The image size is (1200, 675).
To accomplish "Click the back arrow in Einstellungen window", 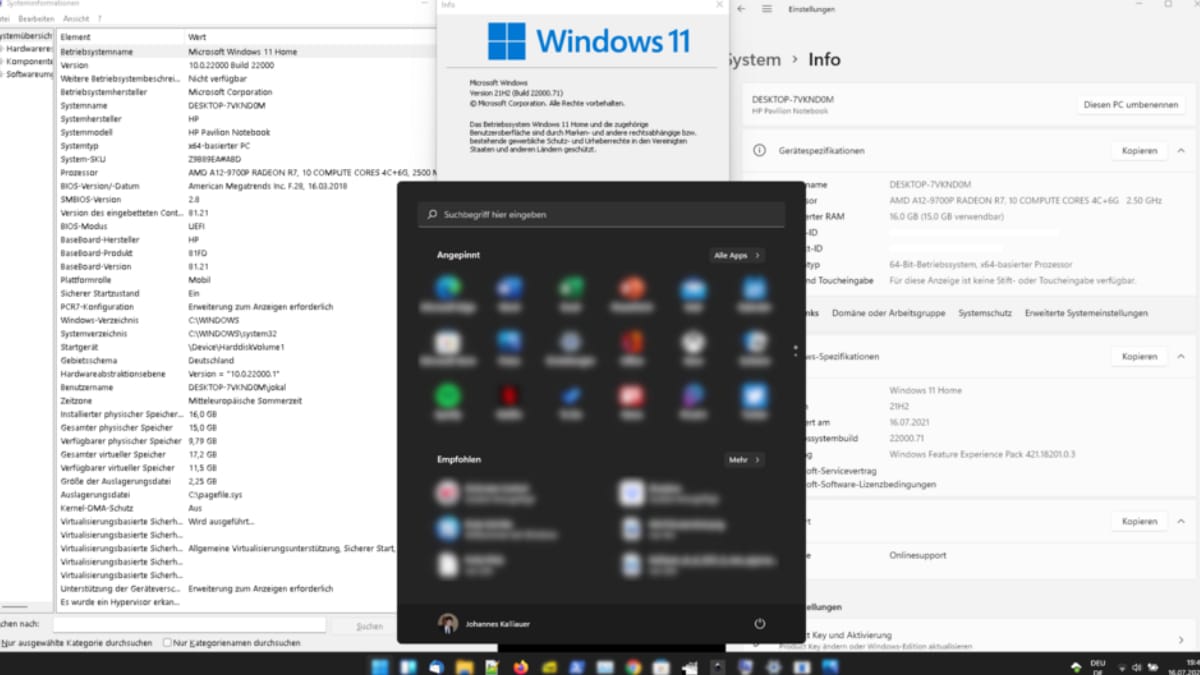I will (x=741, y=8).
